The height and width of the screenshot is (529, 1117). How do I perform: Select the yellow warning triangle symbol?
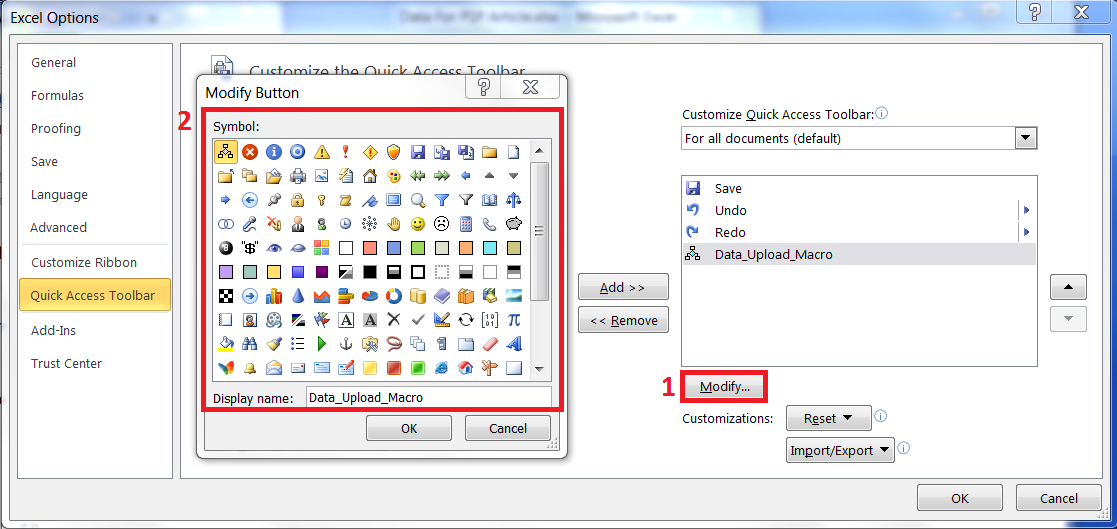[322, 152]
